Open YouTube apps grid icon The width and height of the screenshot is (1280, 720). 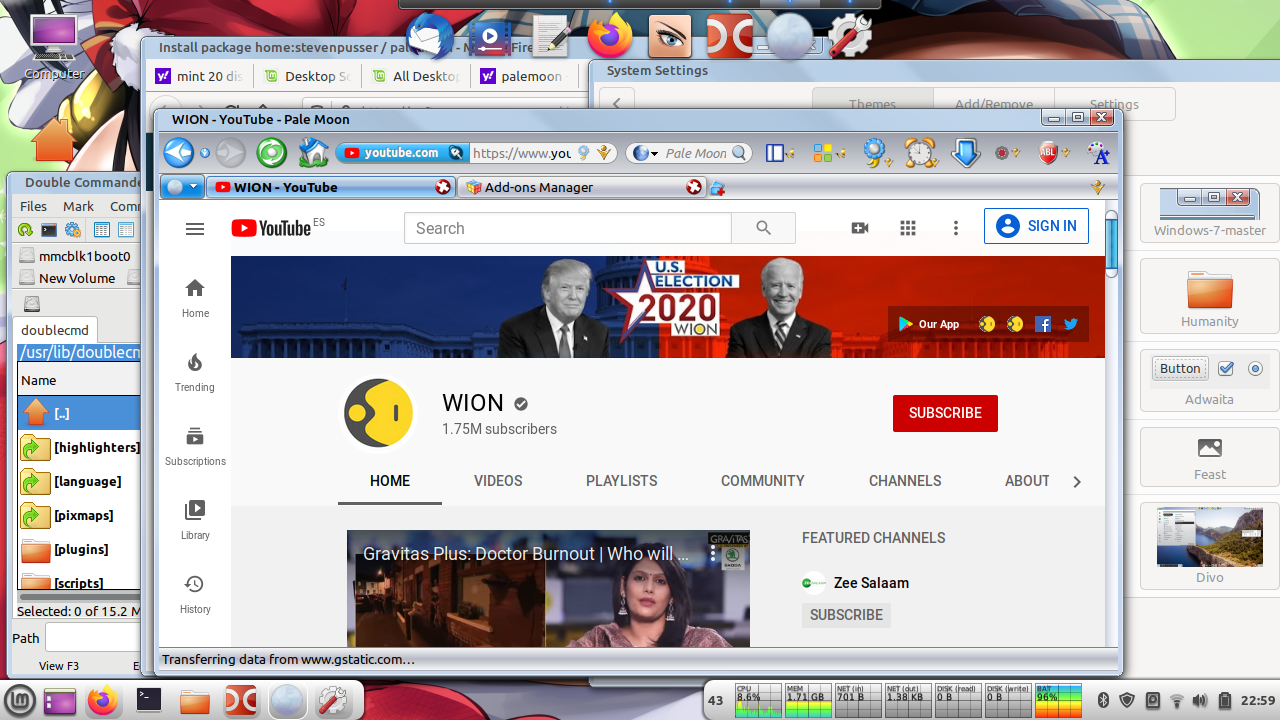click(x=908, y=228)
